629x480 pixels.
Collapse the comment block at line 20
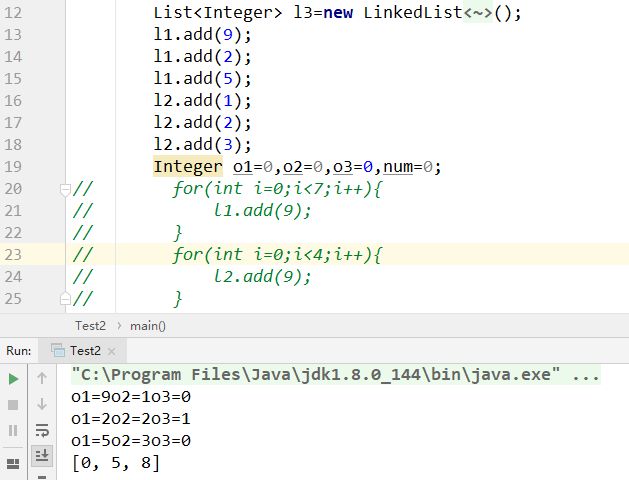coord(65,189)
